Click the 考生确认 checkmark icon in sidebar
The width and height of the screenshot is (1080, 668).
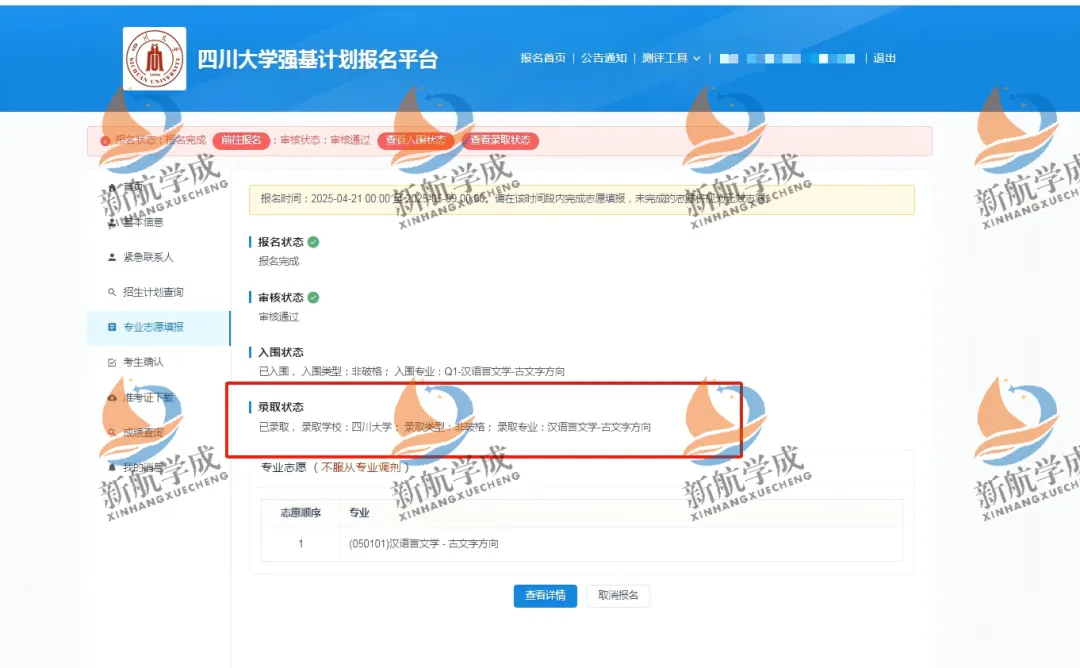click(x=112, y=362)
